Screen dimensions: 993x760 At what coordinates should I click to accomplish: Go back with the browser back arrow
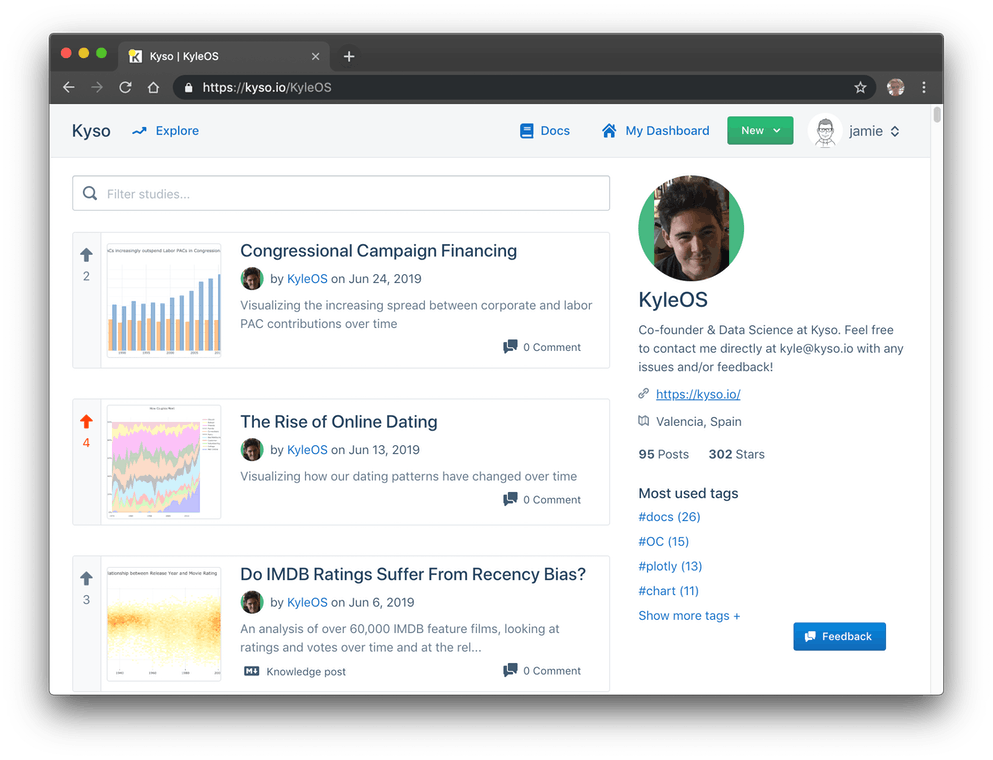click(x=68, y=87)
